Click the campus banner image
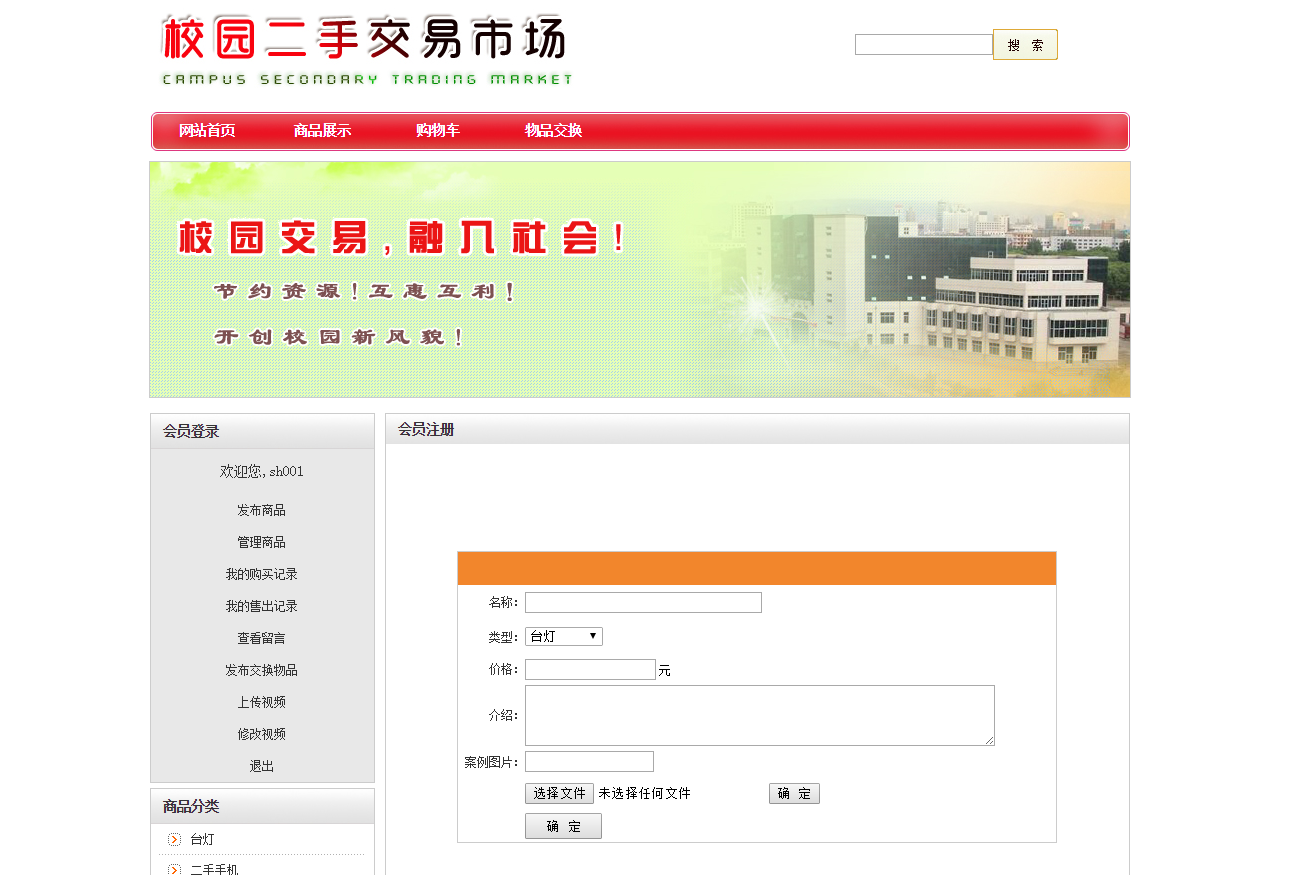Image resolution: width=1304 pixels, height=875 pixels. point(640,280)
